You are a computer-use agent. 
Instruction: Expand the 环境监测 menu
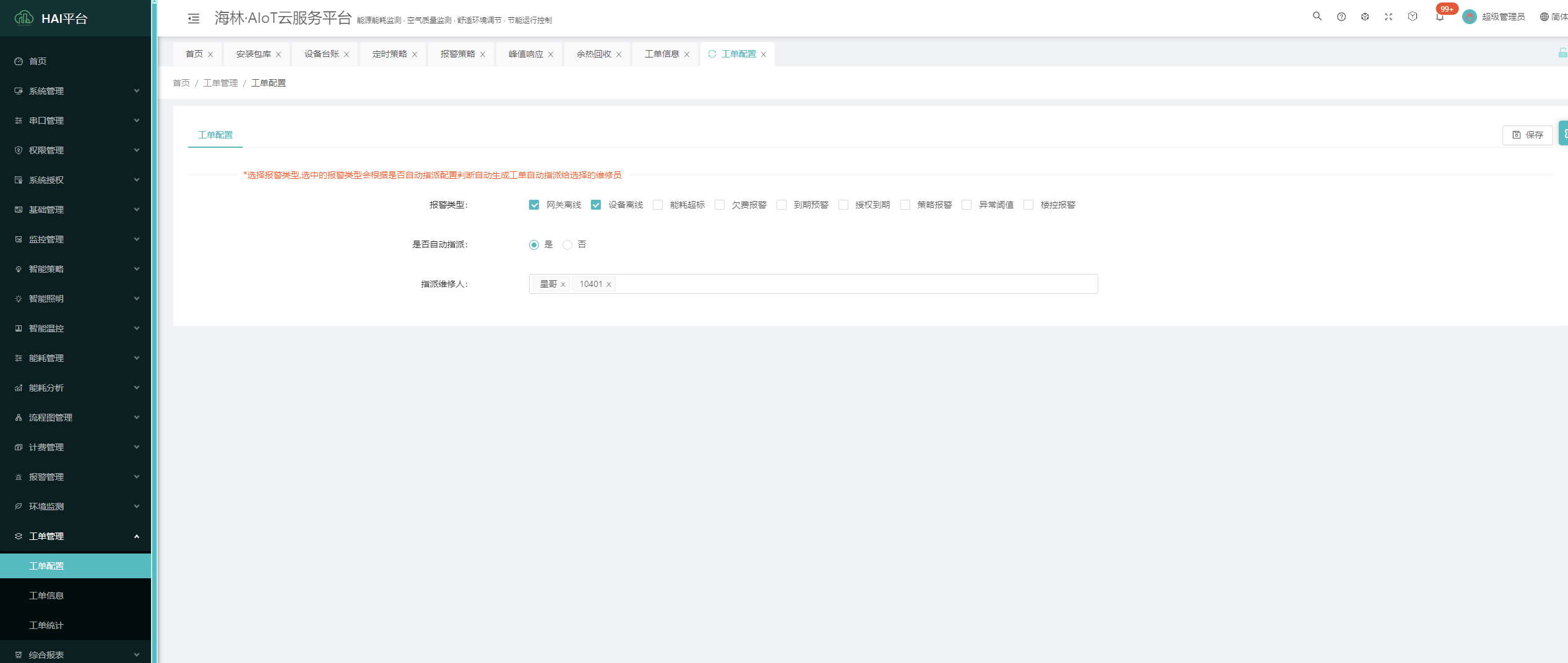75,507
